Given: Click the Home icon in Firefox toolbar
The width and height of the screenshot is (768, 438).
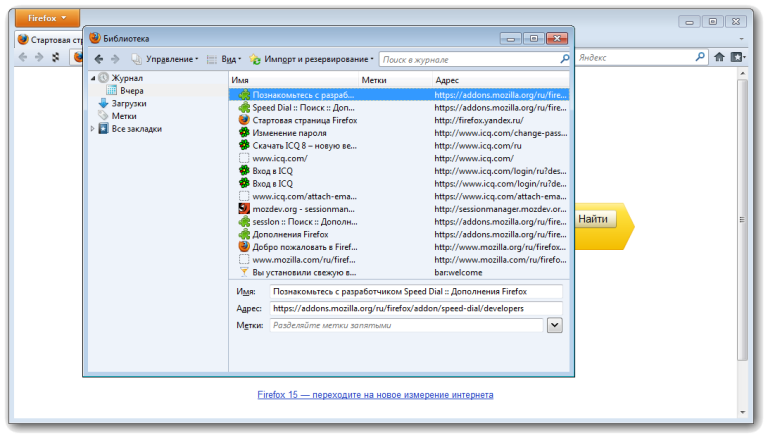Looking at the screenshot, I should [x=719, y=57].
